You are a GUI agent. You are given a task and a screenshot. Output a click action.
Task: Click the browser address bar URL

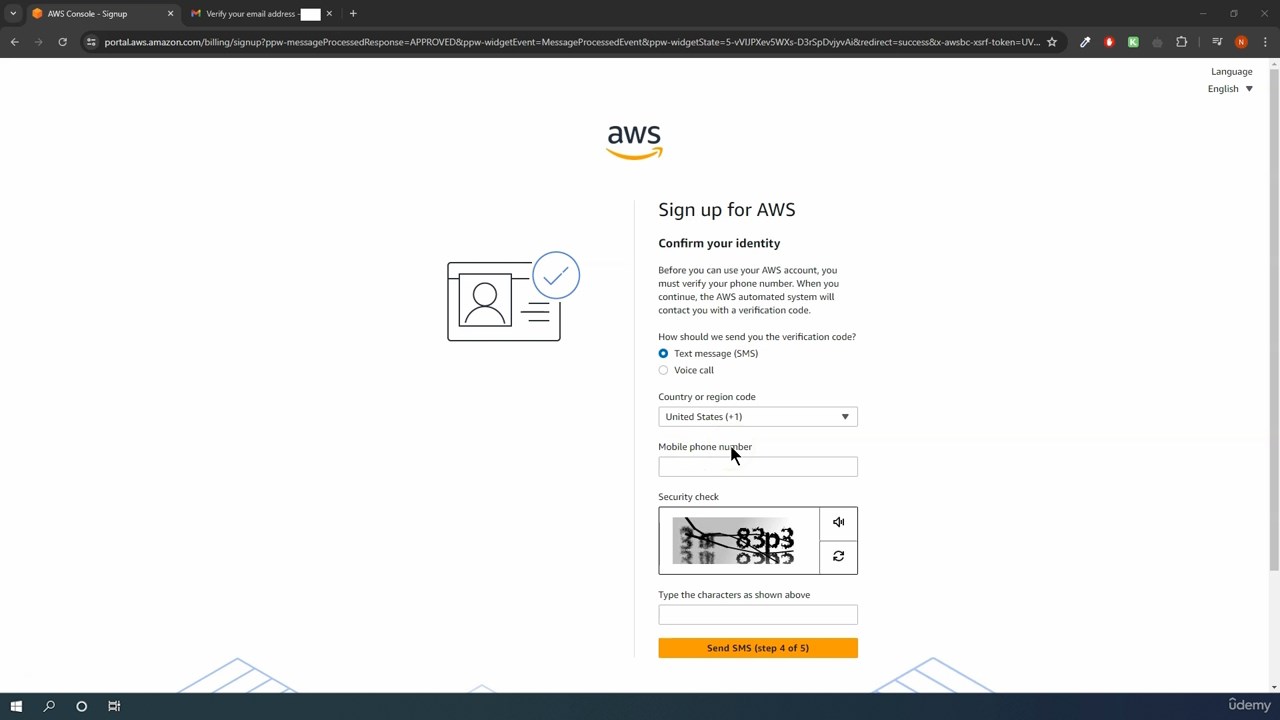point(572,42)
